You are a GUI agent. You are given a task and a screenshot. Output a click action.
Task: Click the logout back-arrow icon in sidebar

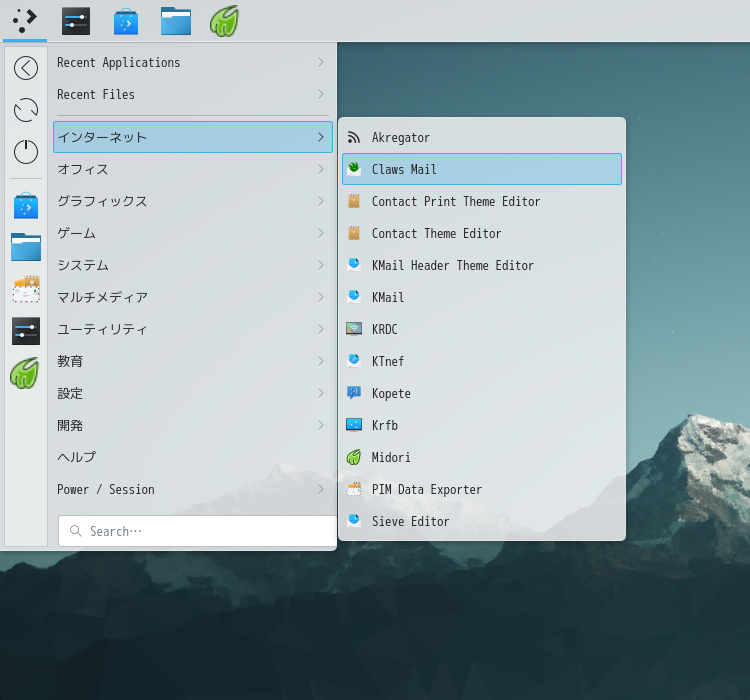coord(26,68)
